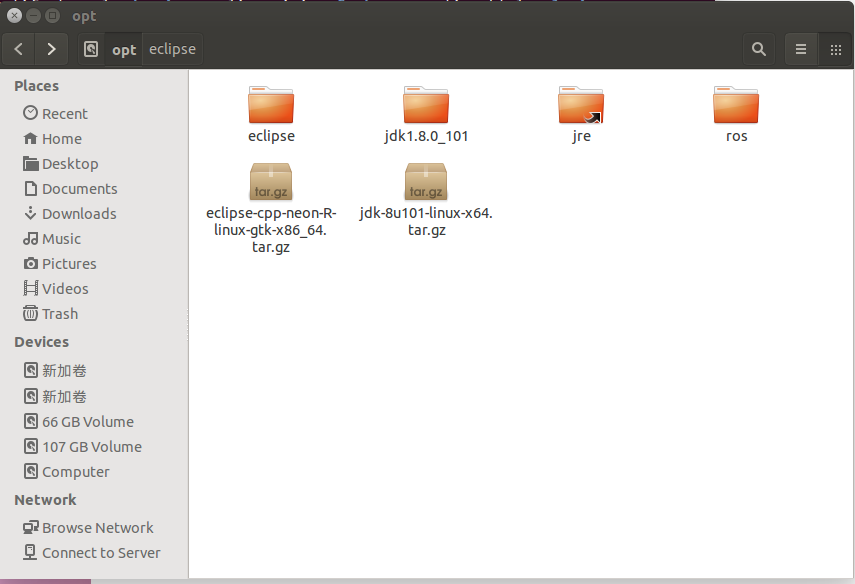Open the 66 GB Volume device
The image size is (855, 584).
click(x=94, y=422)
